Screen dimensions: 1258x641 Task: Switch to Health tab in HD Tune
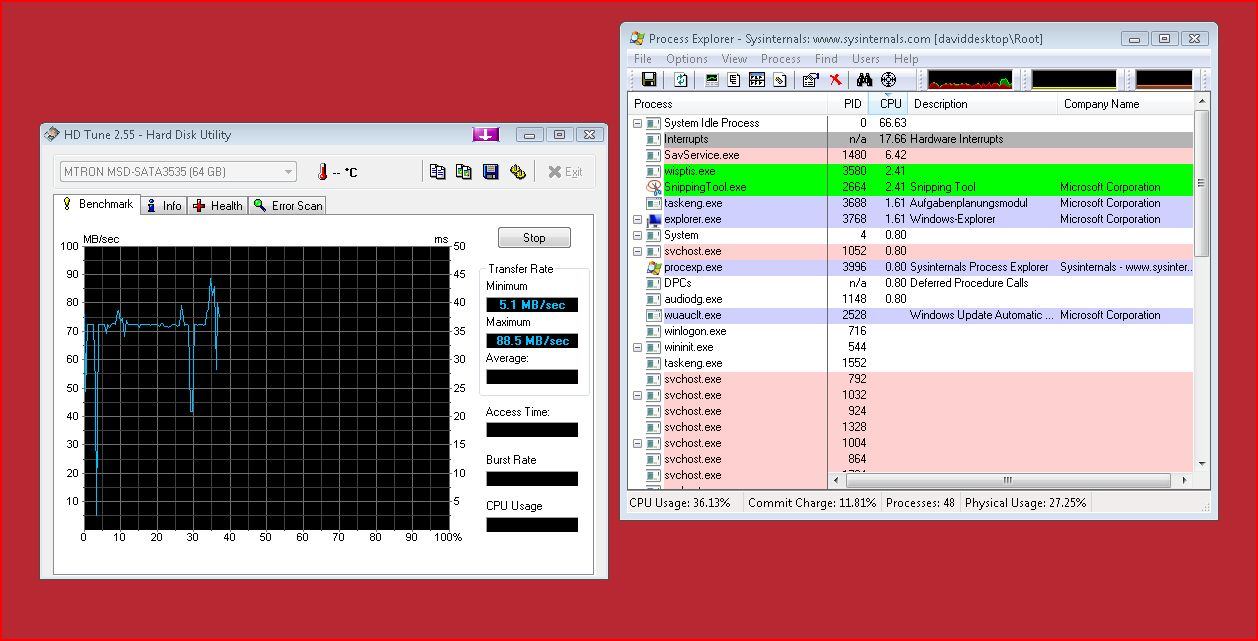click(x=218, y=205)
